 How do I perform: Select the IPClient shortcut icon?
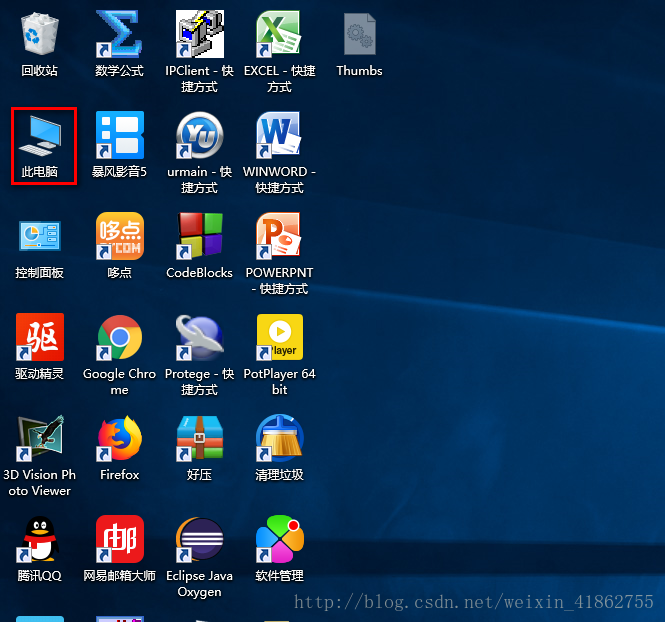(200, 34)
